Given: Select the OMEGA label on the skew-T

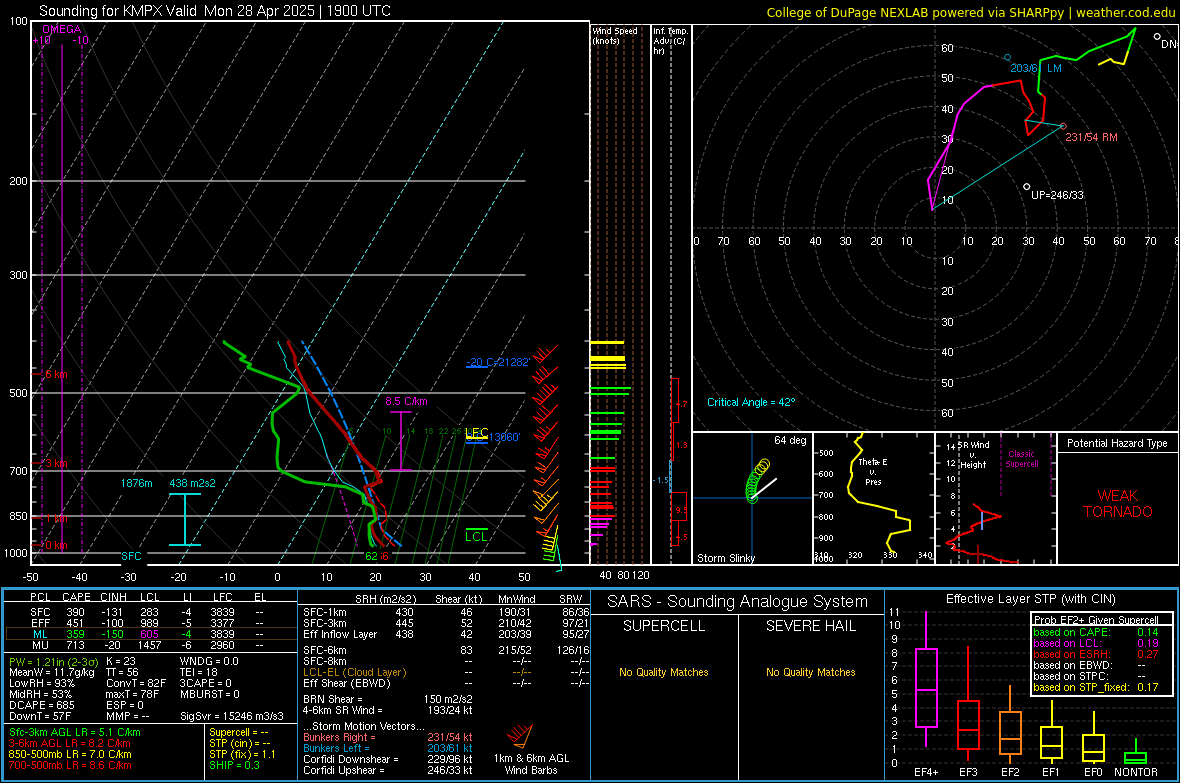Looking at the screenshot, I should tap(62, 29).
